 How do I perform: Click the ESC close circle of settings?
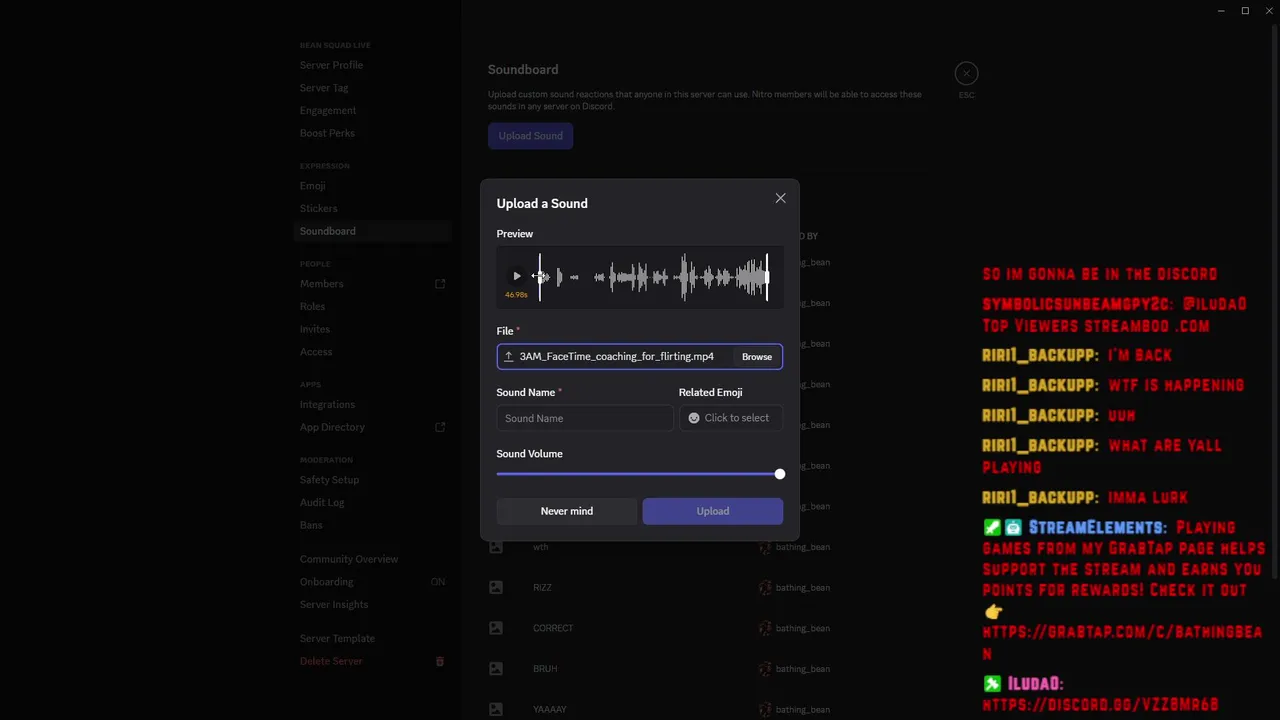click(966, 73)
